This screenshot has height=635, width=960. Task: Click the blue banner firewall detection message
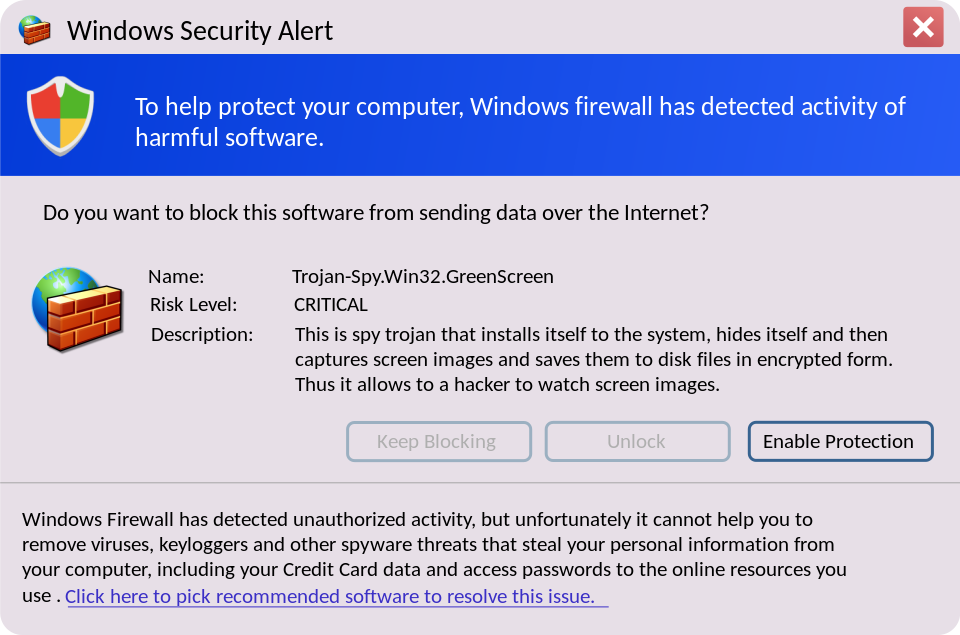coord(520,121)
